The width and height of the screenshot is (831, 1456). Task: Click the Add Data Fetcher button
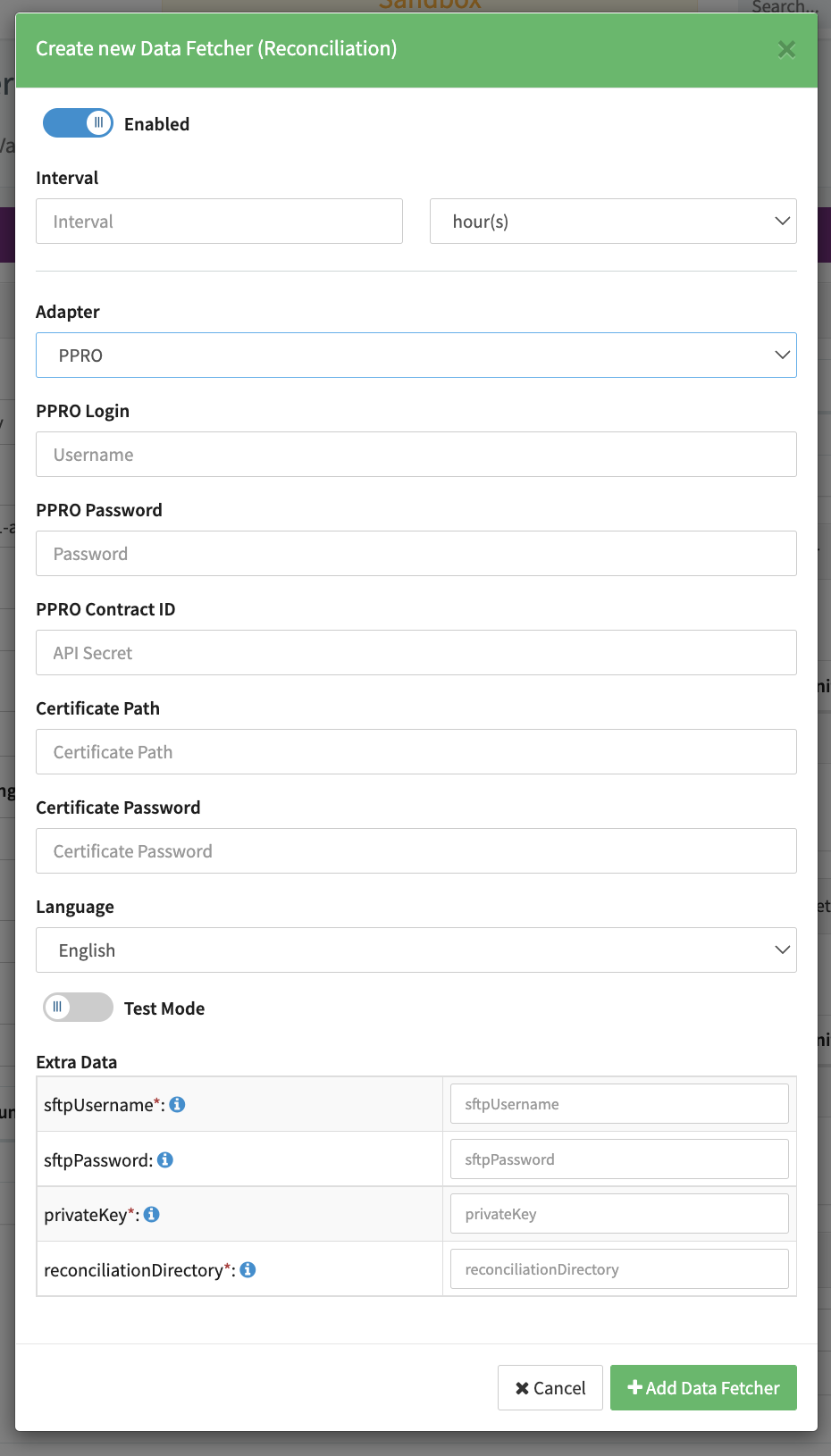pos(703,1388)
